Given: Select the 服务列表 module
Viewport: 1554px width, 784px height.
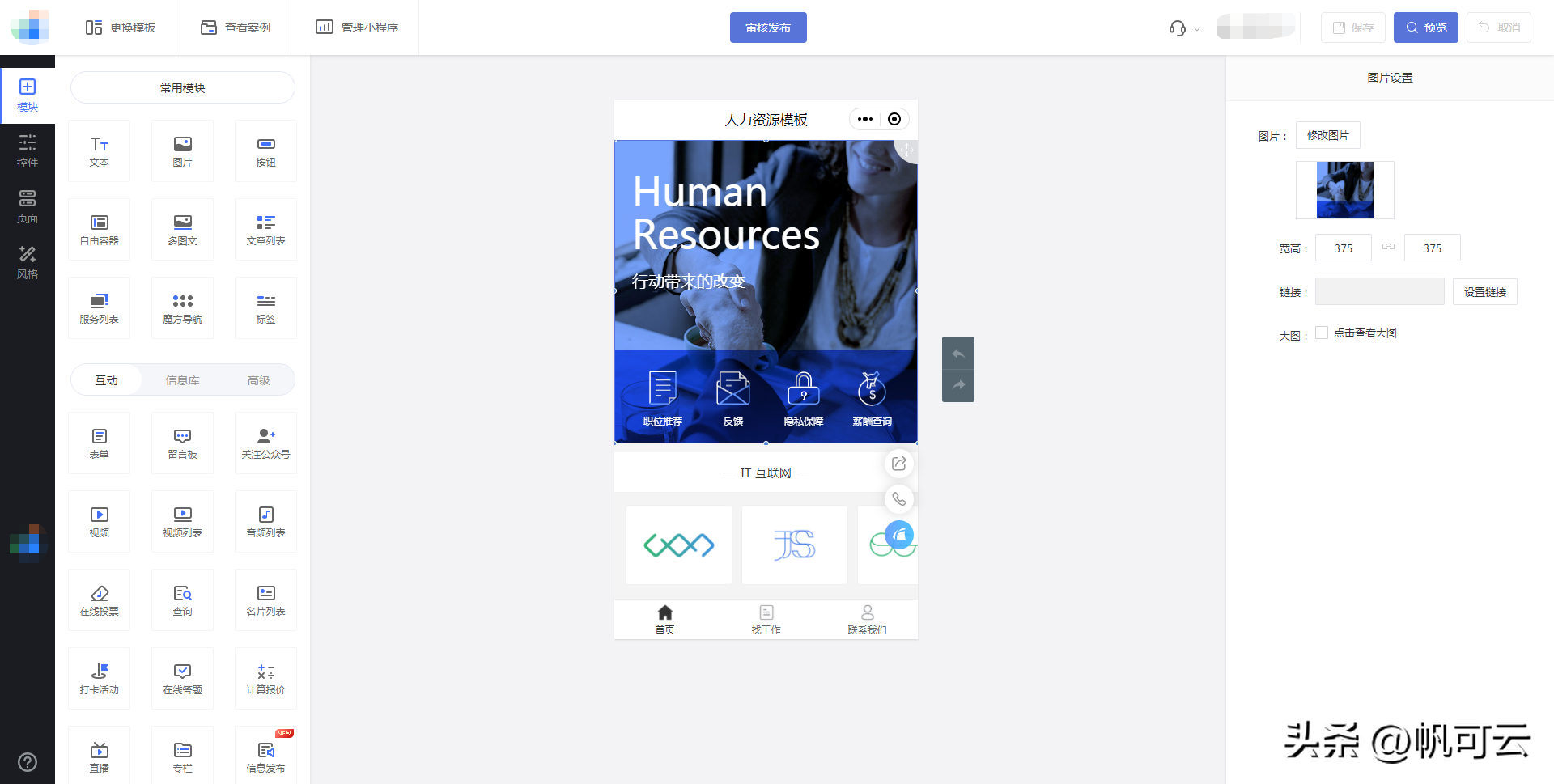Looking at the screenshot, I should [99, 308].
